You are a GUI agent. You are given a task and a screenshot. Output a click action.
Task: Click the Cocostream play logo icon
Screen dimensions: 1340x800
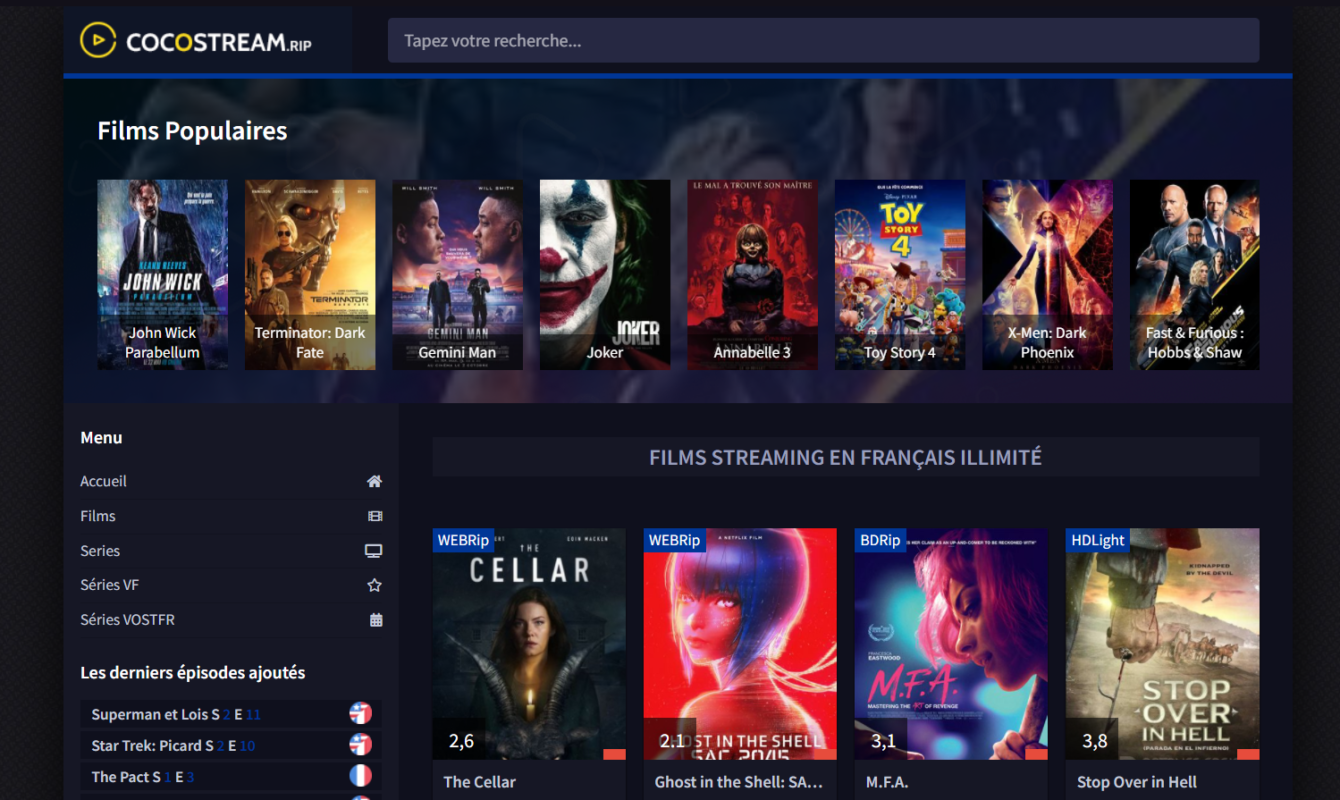coord(98,40)
